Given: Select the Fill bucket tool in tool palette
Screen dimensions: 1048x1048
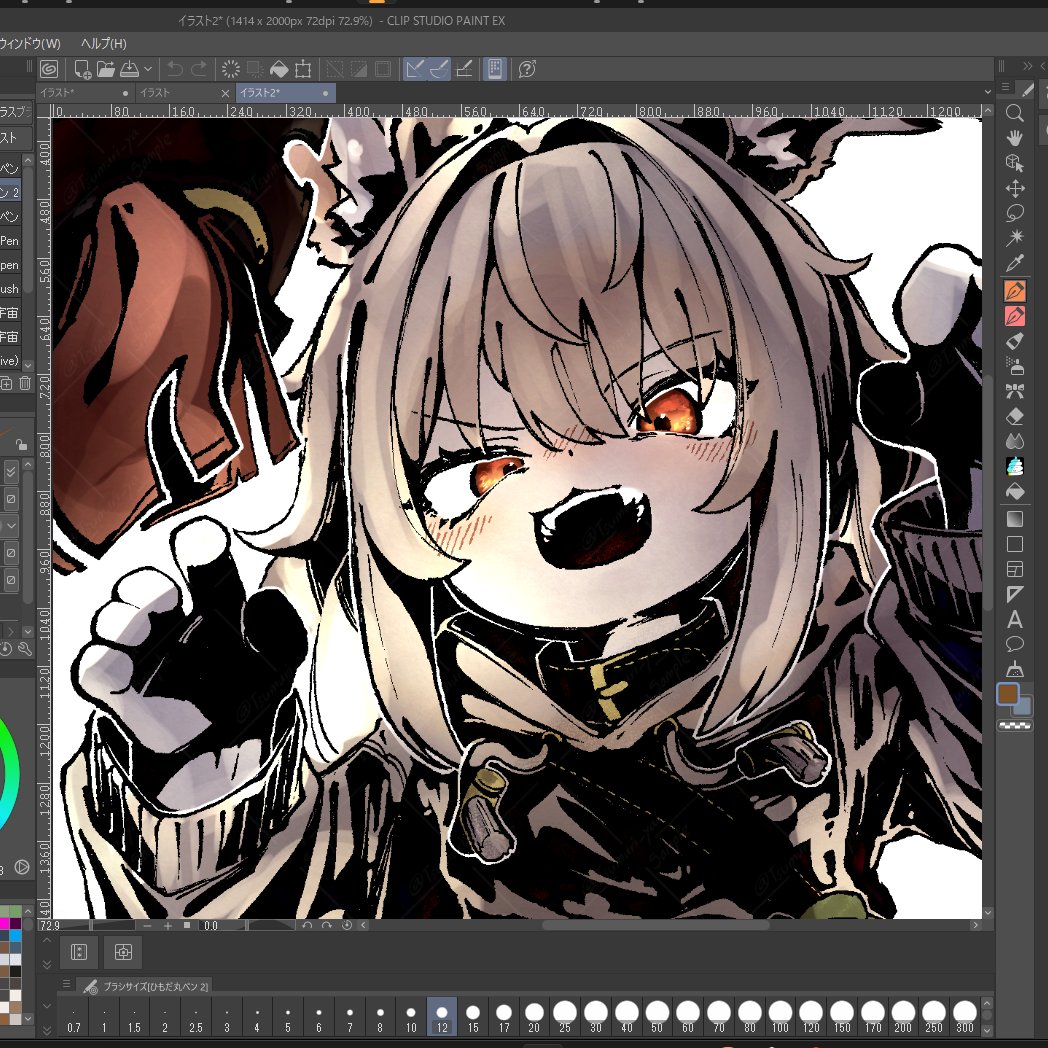Looking at the screenshot, I should pos(1015,491).
